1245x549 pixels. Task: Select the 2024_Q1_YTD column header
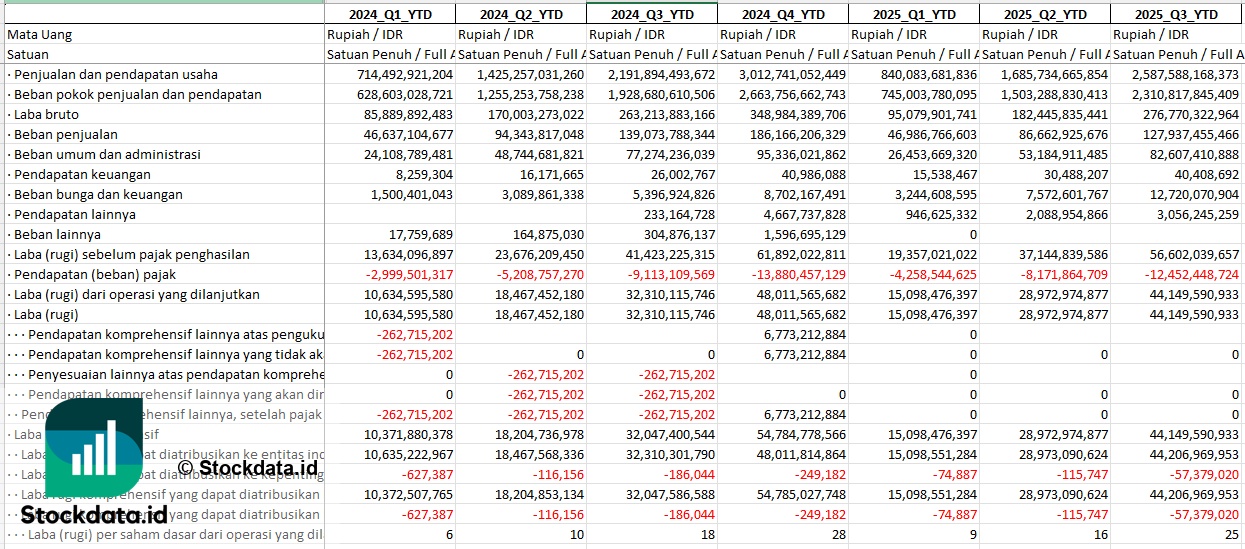389,14
